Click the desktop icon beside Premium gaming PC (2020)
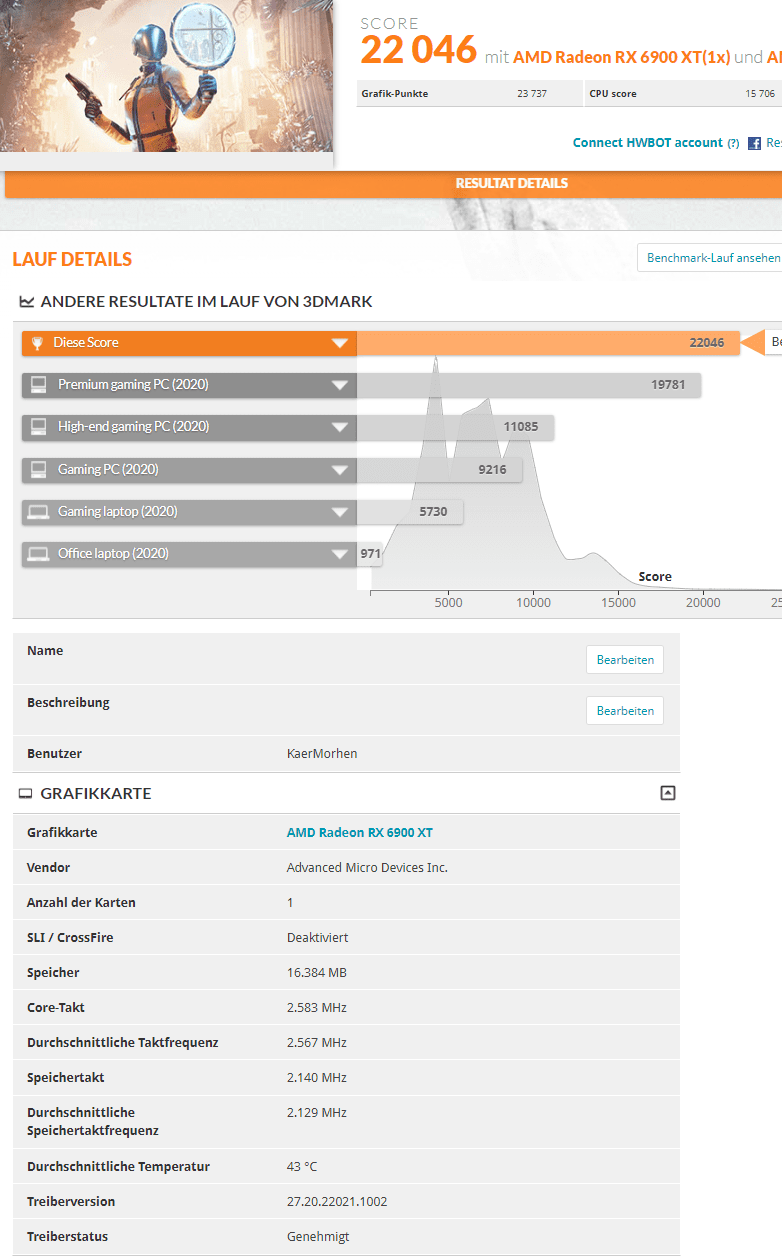Image resolution: width=782 pixels, height=1258 pixels. 39,385
